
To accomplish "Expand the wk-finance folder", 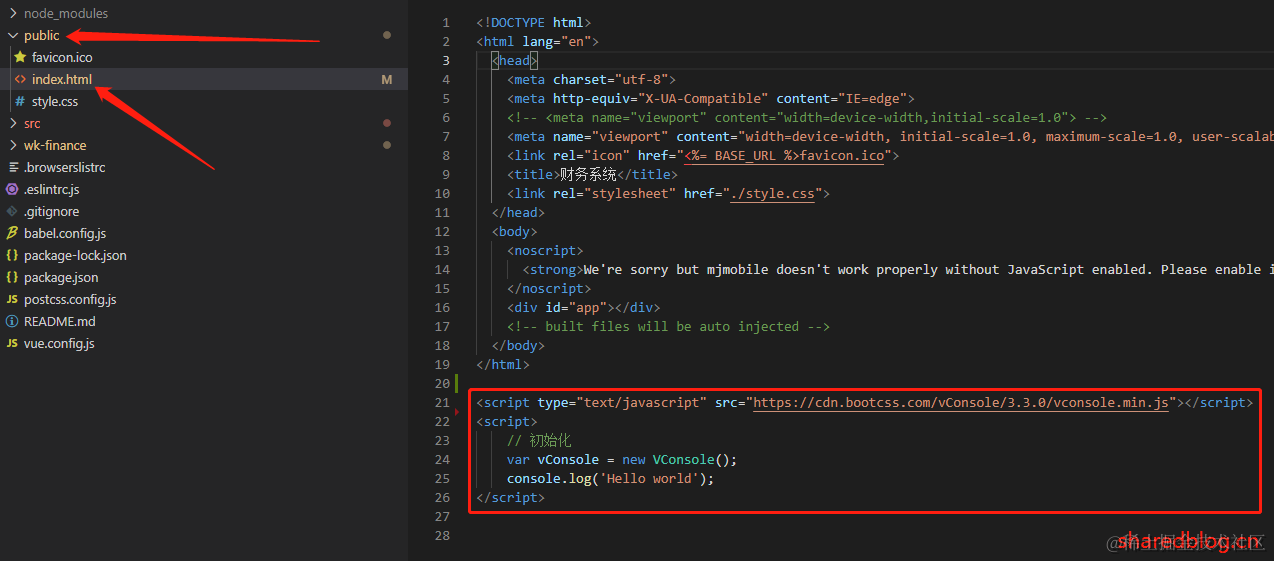I will 13,145.
